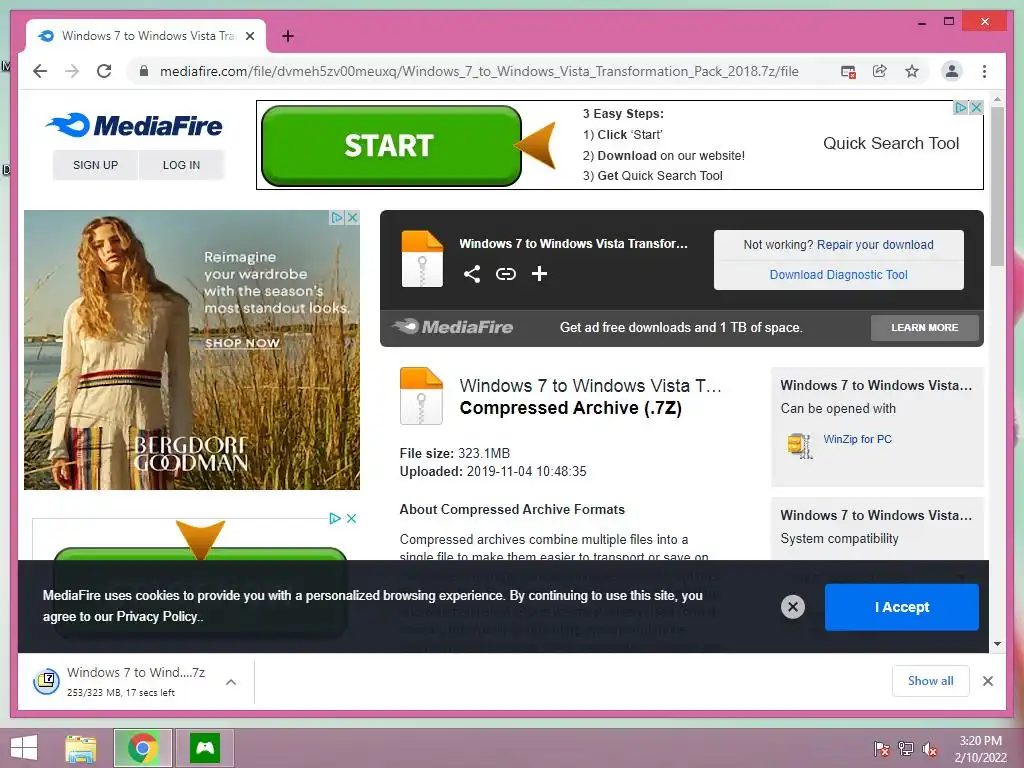Reload the MediaFire page

tap(104, 71)
